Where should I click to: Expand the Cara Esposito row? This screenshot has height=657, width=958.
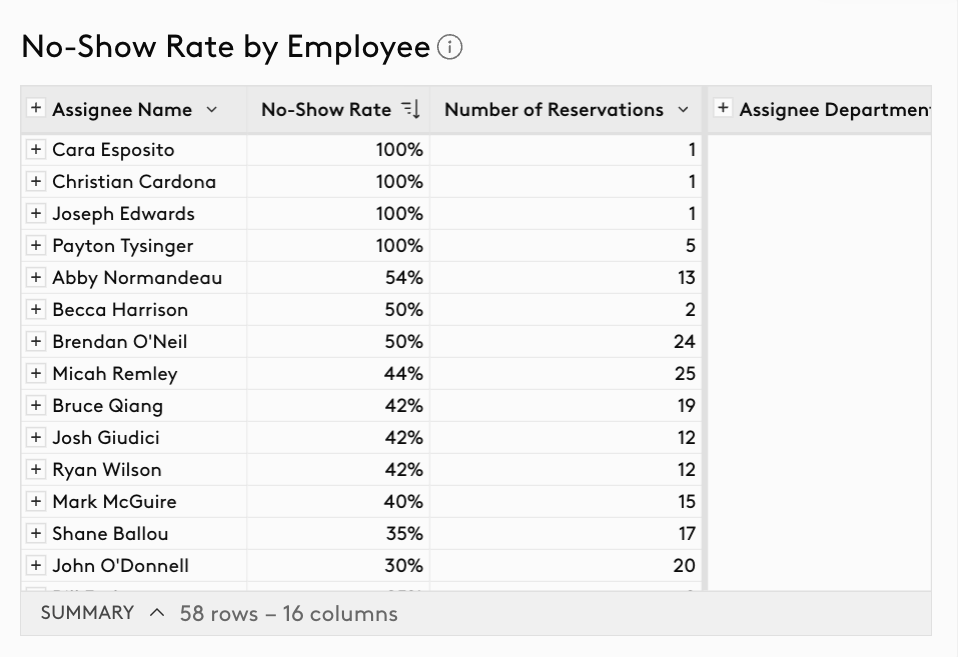click(36, 150)
